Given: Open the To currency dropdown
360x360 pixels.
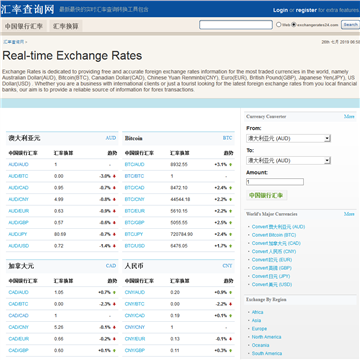Looking at the screenshot, I should coord(288,161).
